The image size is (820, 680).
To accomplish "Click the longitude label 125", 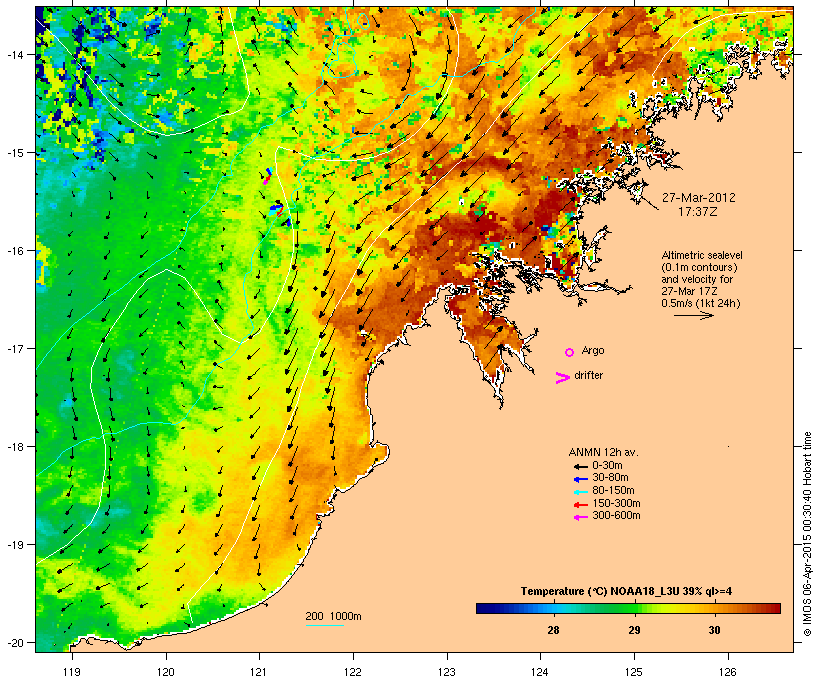I will pyautogui.click(x=634, y=672).
